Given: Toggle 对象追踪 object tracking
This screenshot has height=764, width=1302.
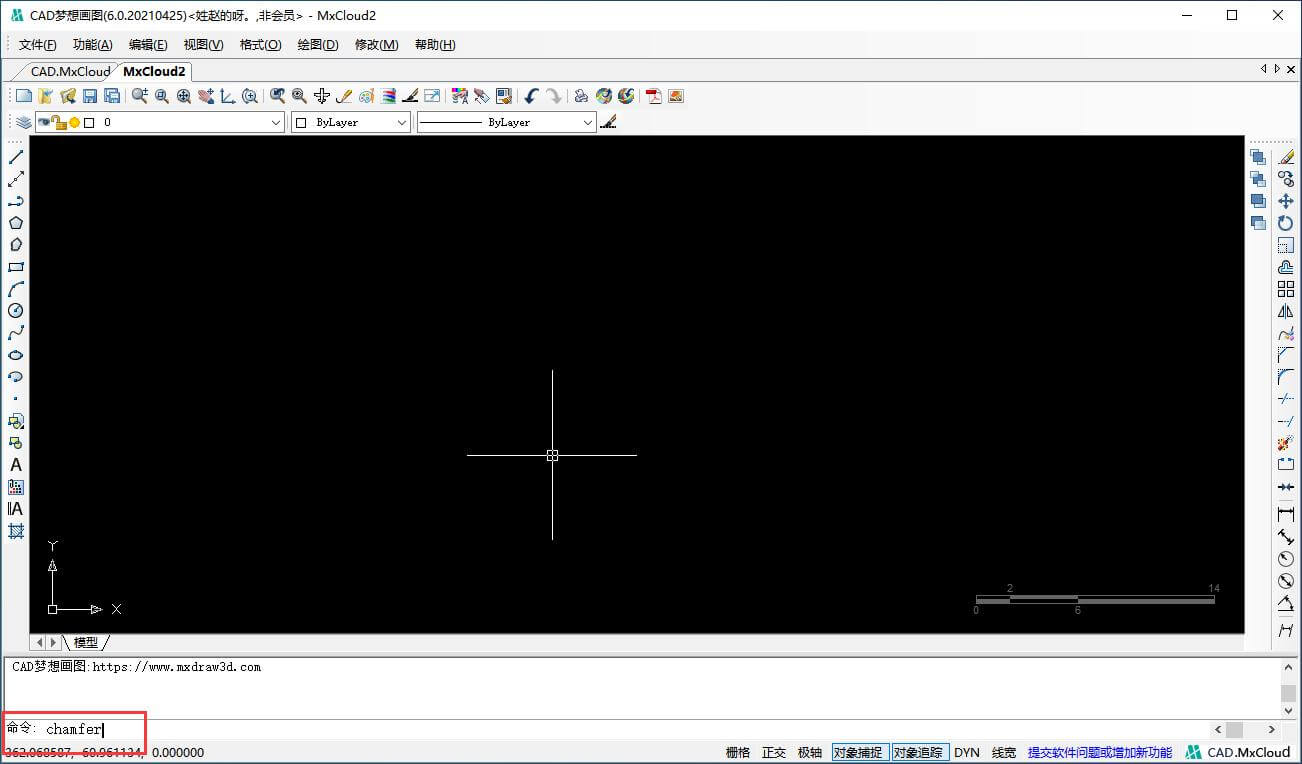Looking at the screenshot, I should 918,753.
